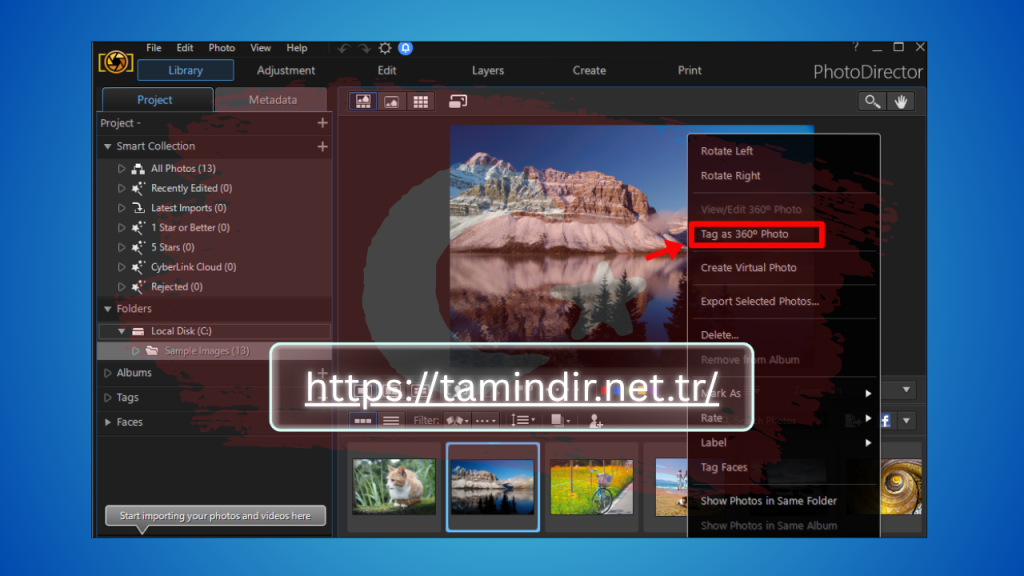The image size is (1024, 576).
Task: Open the Help menu
Action: 296,48
